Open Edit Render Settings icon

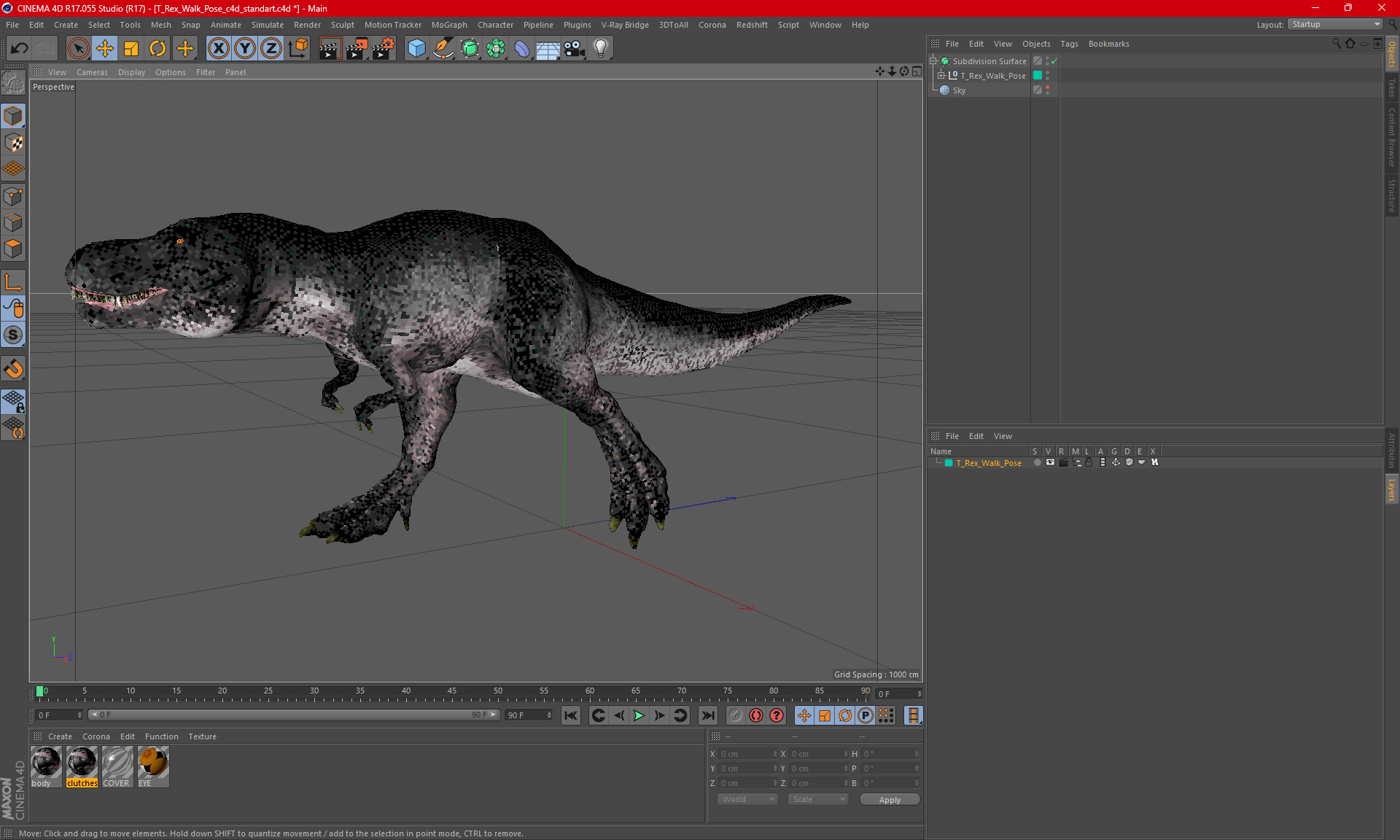tap(384, 49)
